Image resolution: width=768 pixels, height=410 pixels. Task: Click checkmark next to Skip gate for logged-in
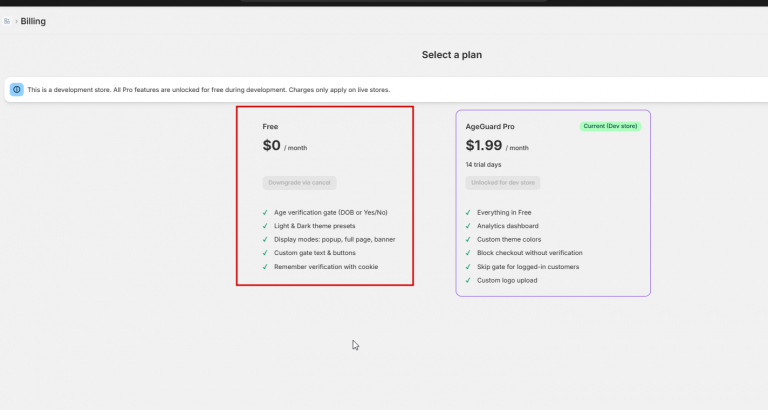pyautogui.click(x=468, y=267)
